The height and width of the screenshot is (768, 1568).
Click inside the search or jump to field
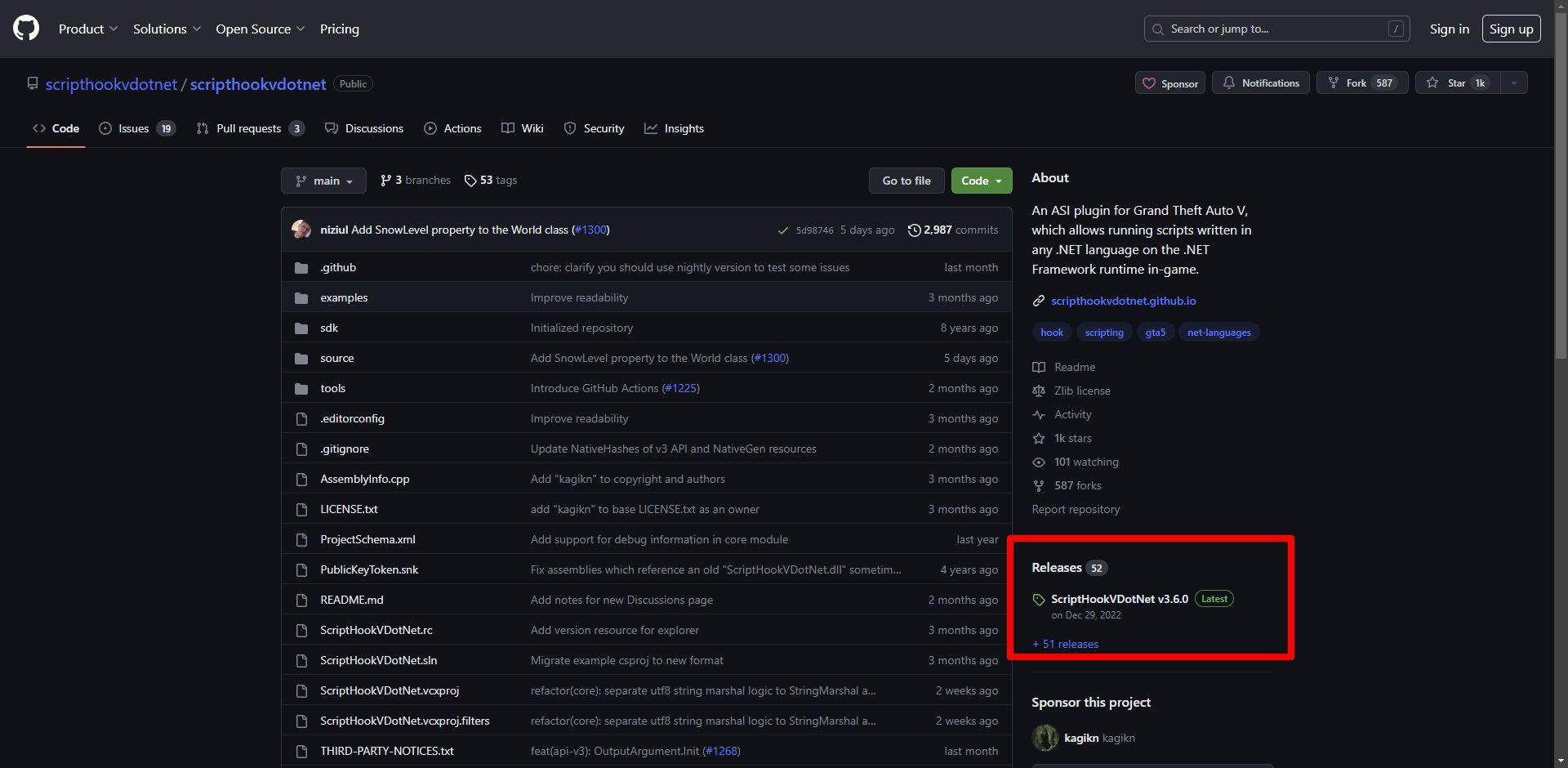pyautogui.click(x=1276, y=29)
